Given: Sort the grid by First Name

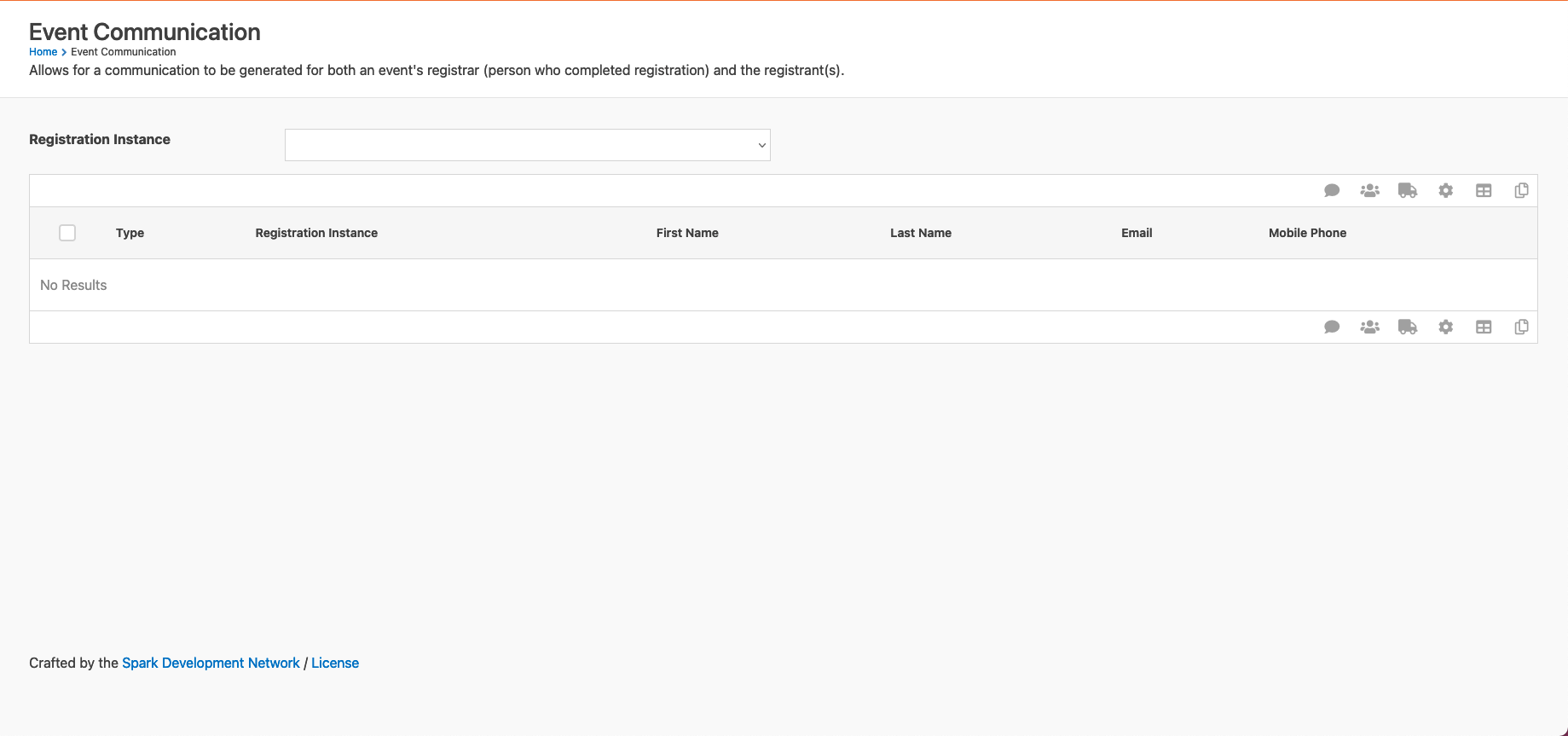Looking at the screenshot, I should click(x=687, y=233).
